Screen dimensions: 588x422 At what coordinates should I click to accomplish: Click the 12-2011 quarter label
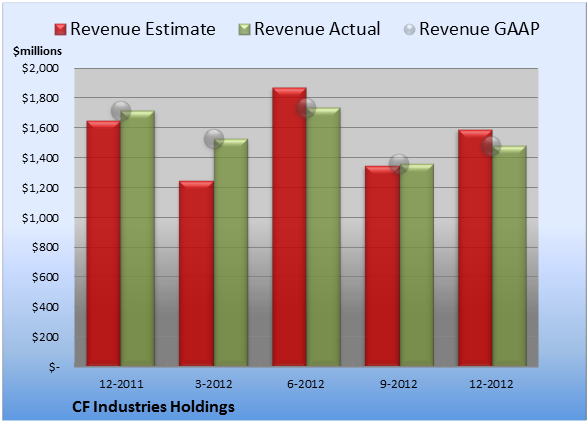121,384
